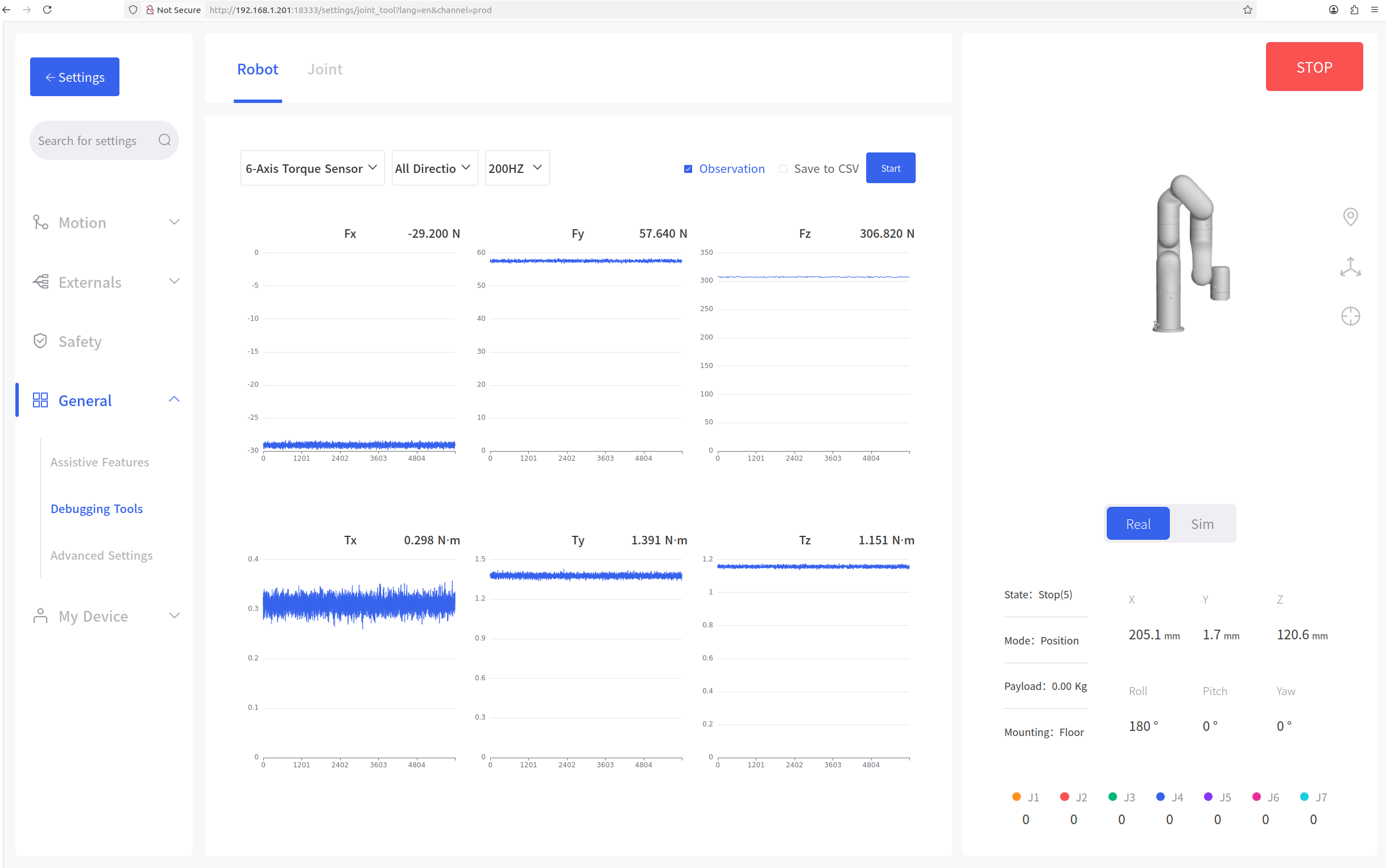
Task: Click the J6 pink color dot
Action: (1256, 797)
